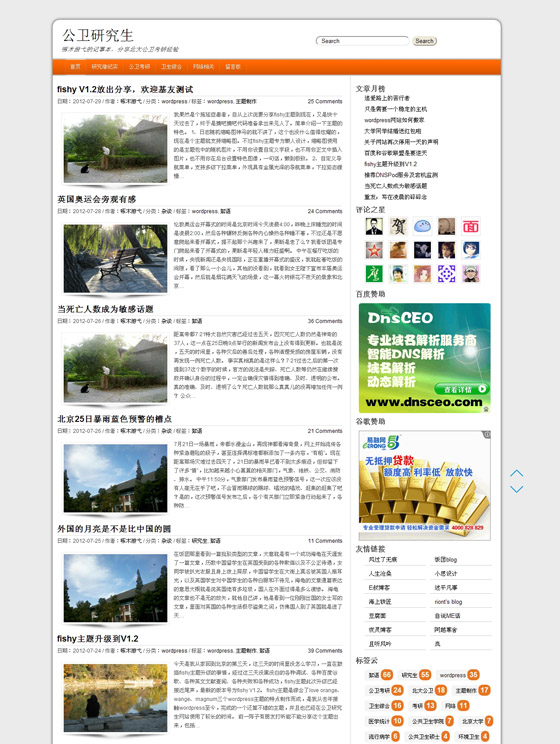Open friend link 'riont's blog'
The image size is (560, 744).
click(448, 602)
